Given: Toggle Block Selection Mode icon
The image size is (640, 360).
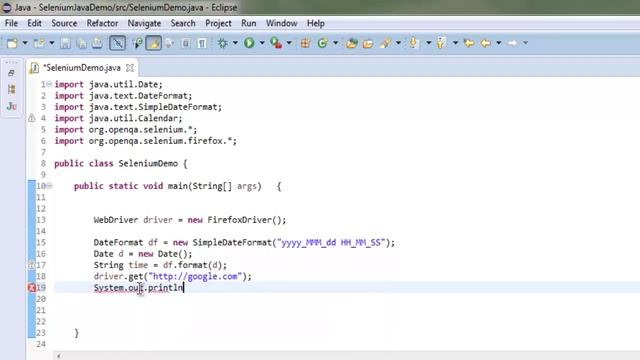Looking at the screenshot, I should coord(185,43).
